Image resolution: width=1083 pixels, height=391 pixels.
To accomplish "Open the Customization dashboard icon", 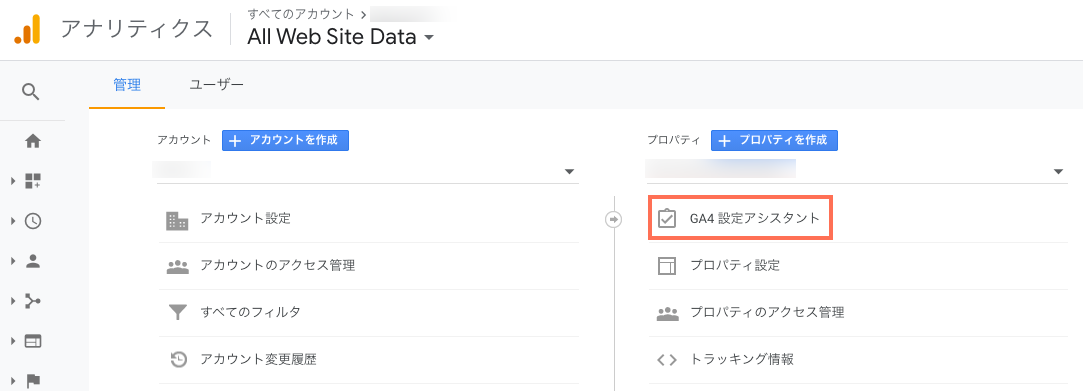I will click(x=32, y=181).
